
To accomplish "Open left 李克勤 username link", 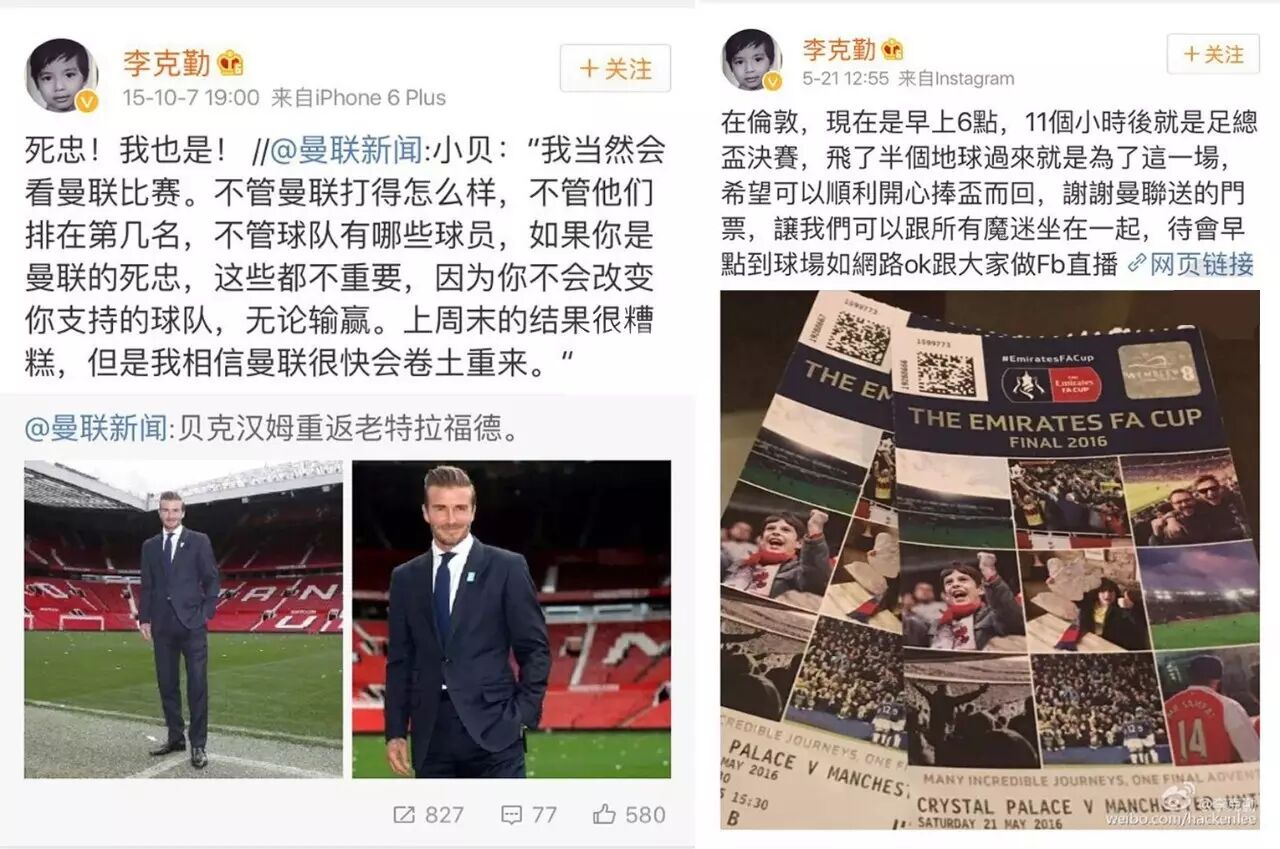I will click(x=167, y=63).
